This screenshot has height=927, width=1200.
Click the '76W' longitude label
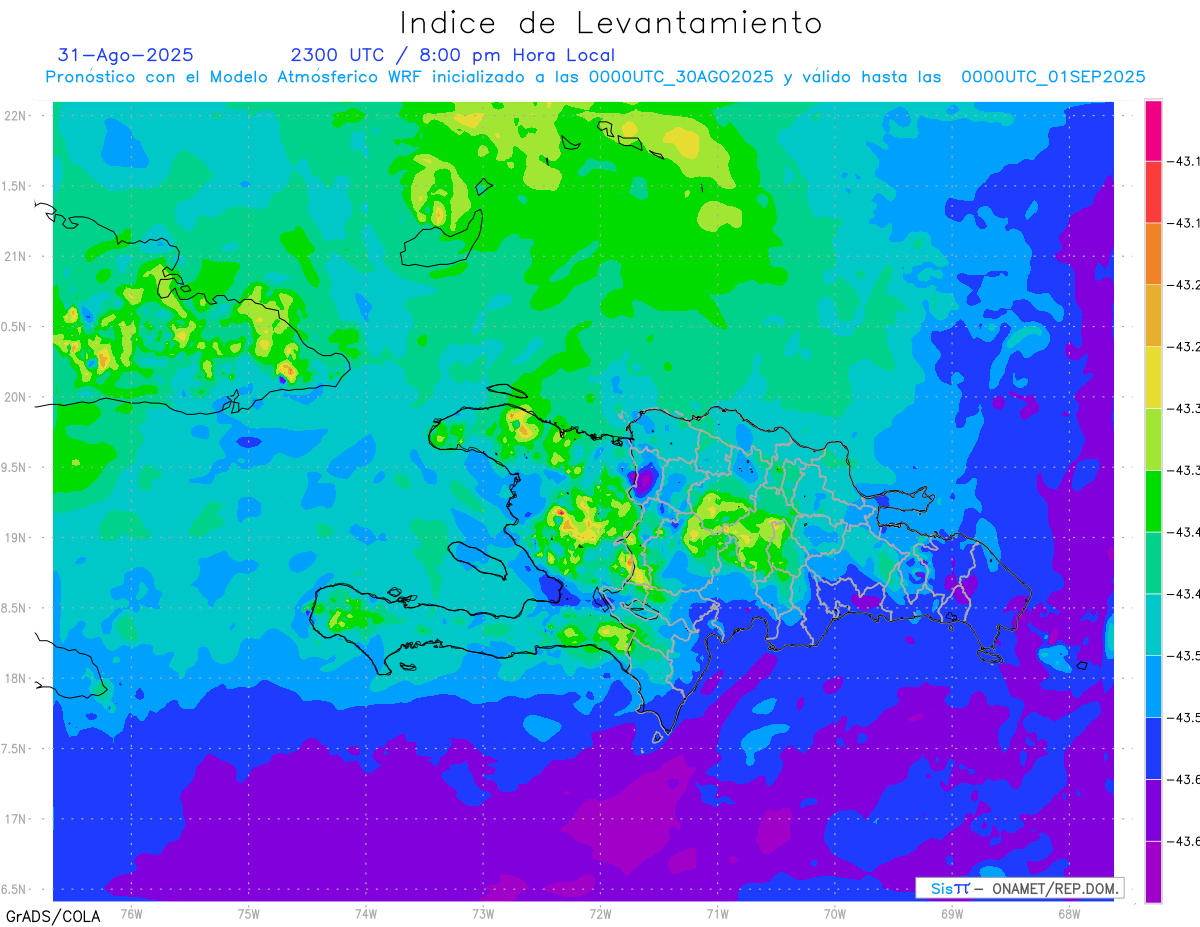tap(131, 913)
